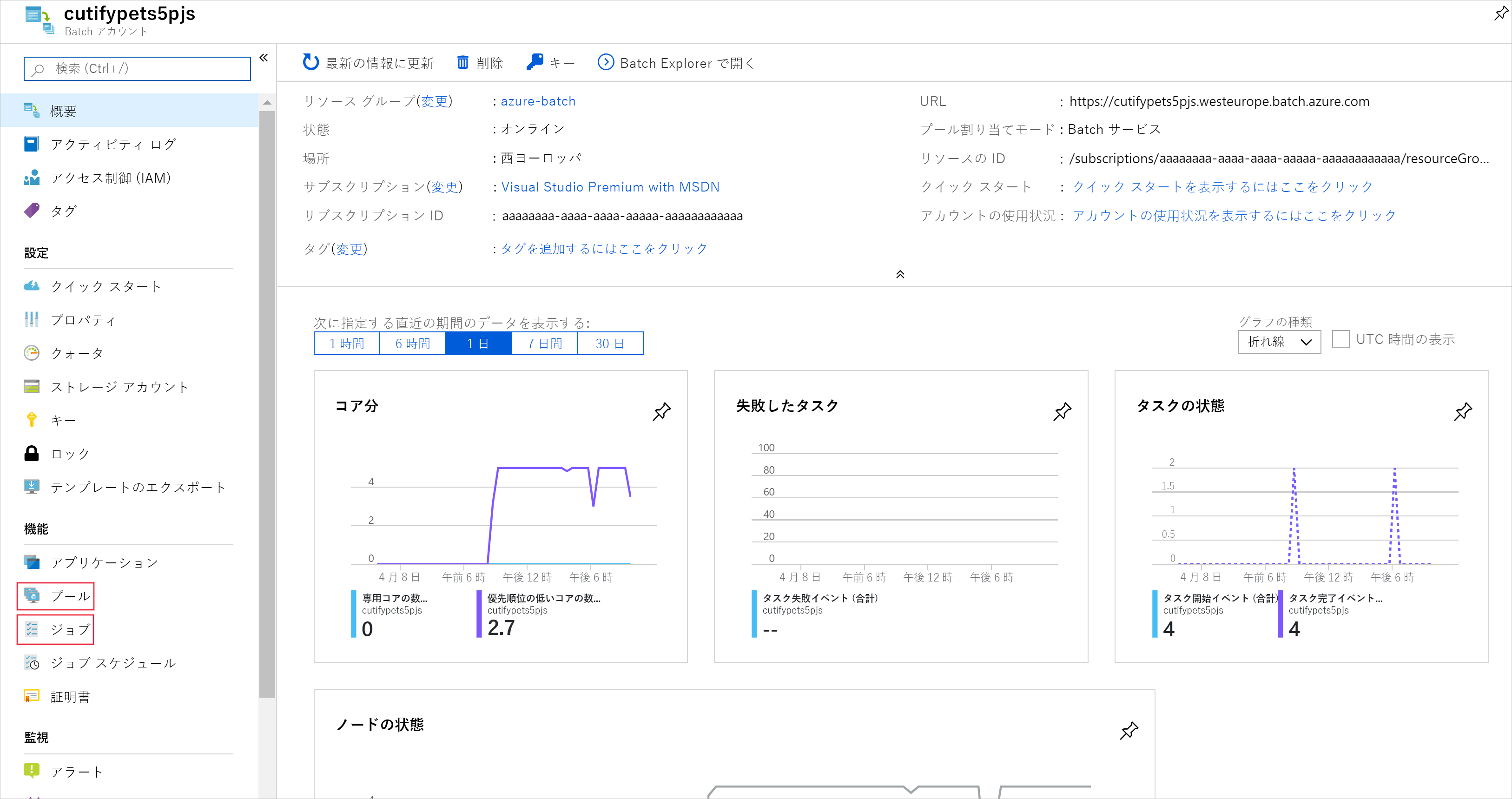Viewport: 1512px width, 799px height.
Task: Click the yellow キー icon in sidebar
Action: [32, 420]
